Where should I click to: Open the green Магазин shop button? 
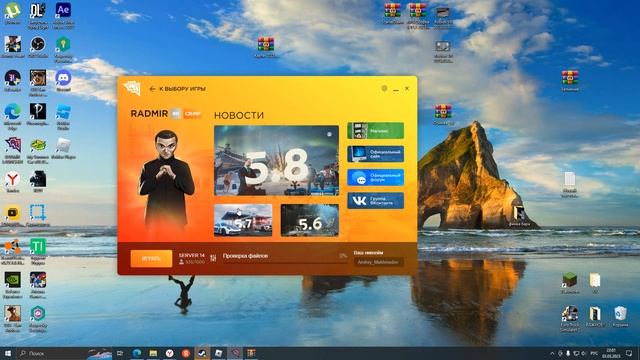pyautogui.click(x=376, y=131)
